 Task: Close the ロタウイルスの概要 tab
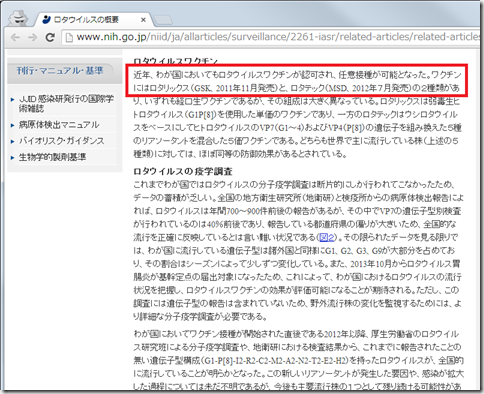coord(143,20)
